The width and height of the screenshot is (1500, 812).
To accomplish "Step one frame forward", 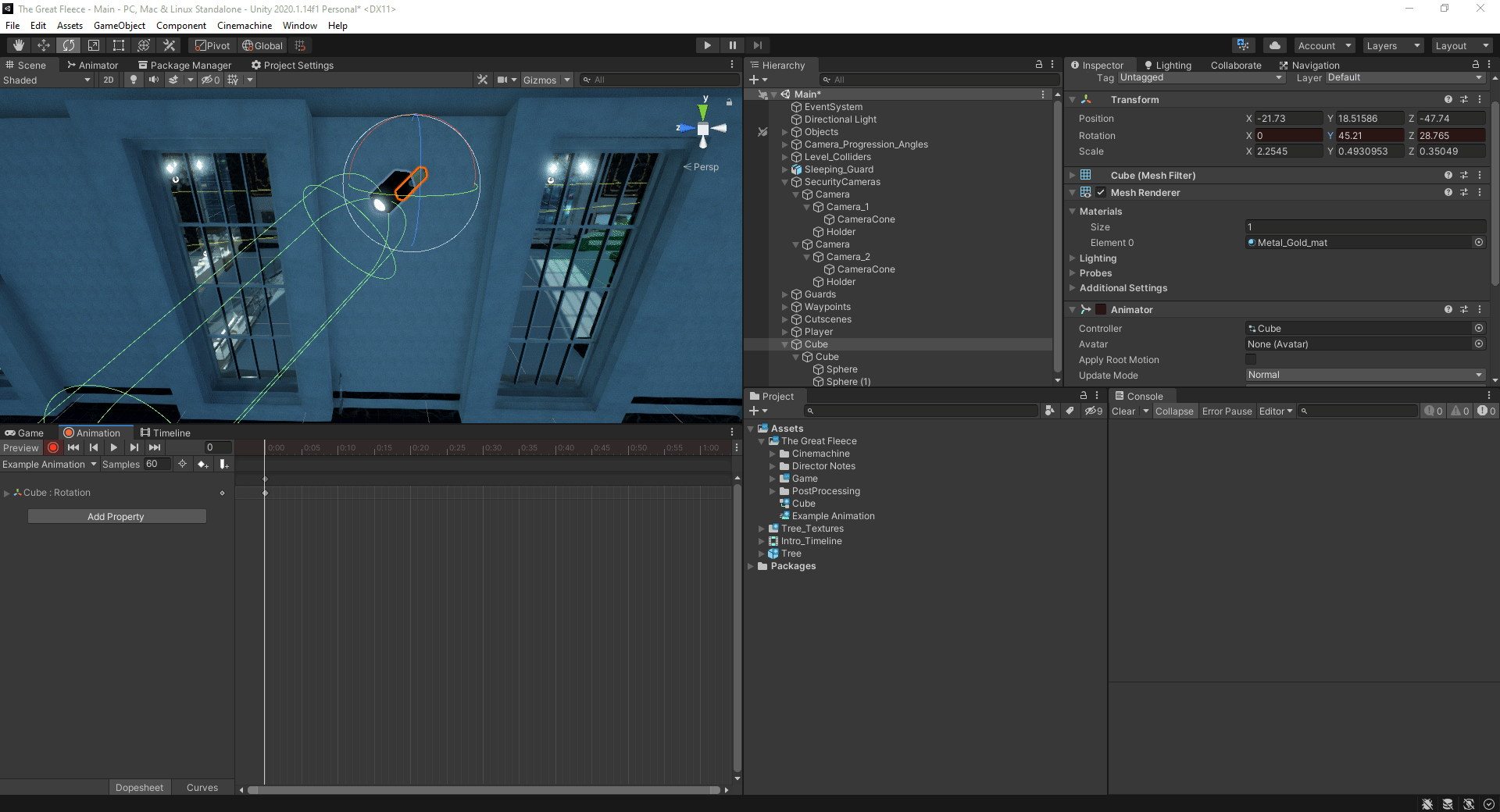I will coord(757,45).
